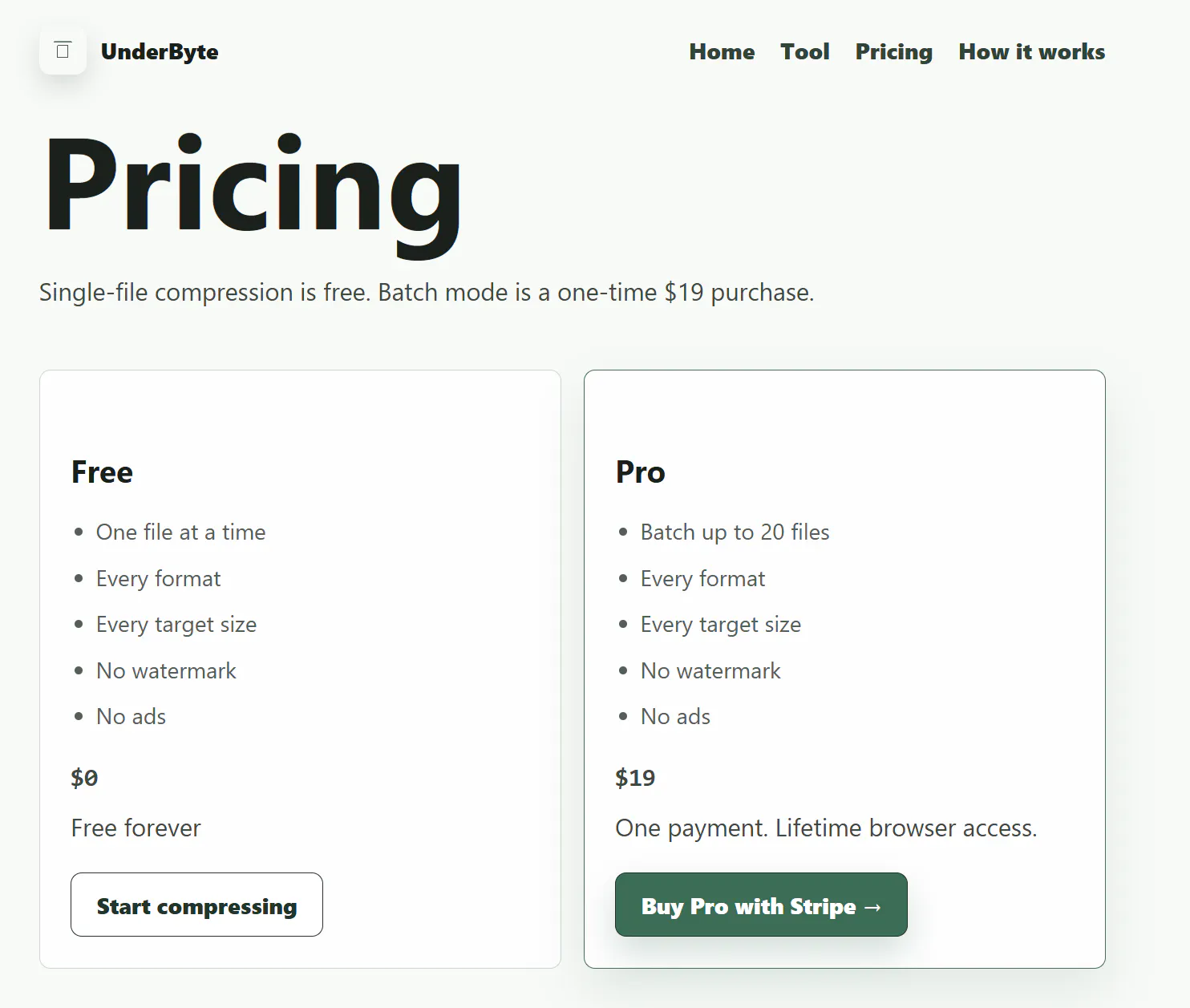The width and height of the screenshot is (1190, 1008).
Task: Click the UnderByte brand name
Action: (x=160, y=52)
